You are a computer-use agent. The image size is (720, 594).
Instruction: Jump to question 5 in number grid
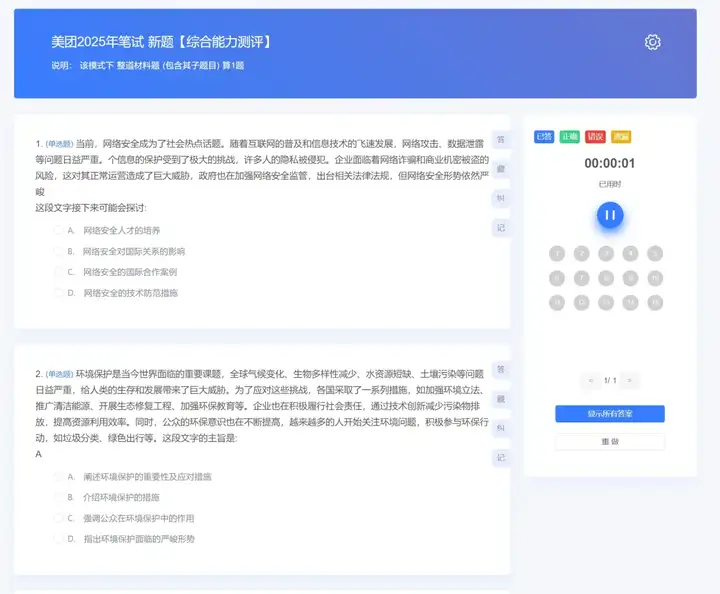655,253
